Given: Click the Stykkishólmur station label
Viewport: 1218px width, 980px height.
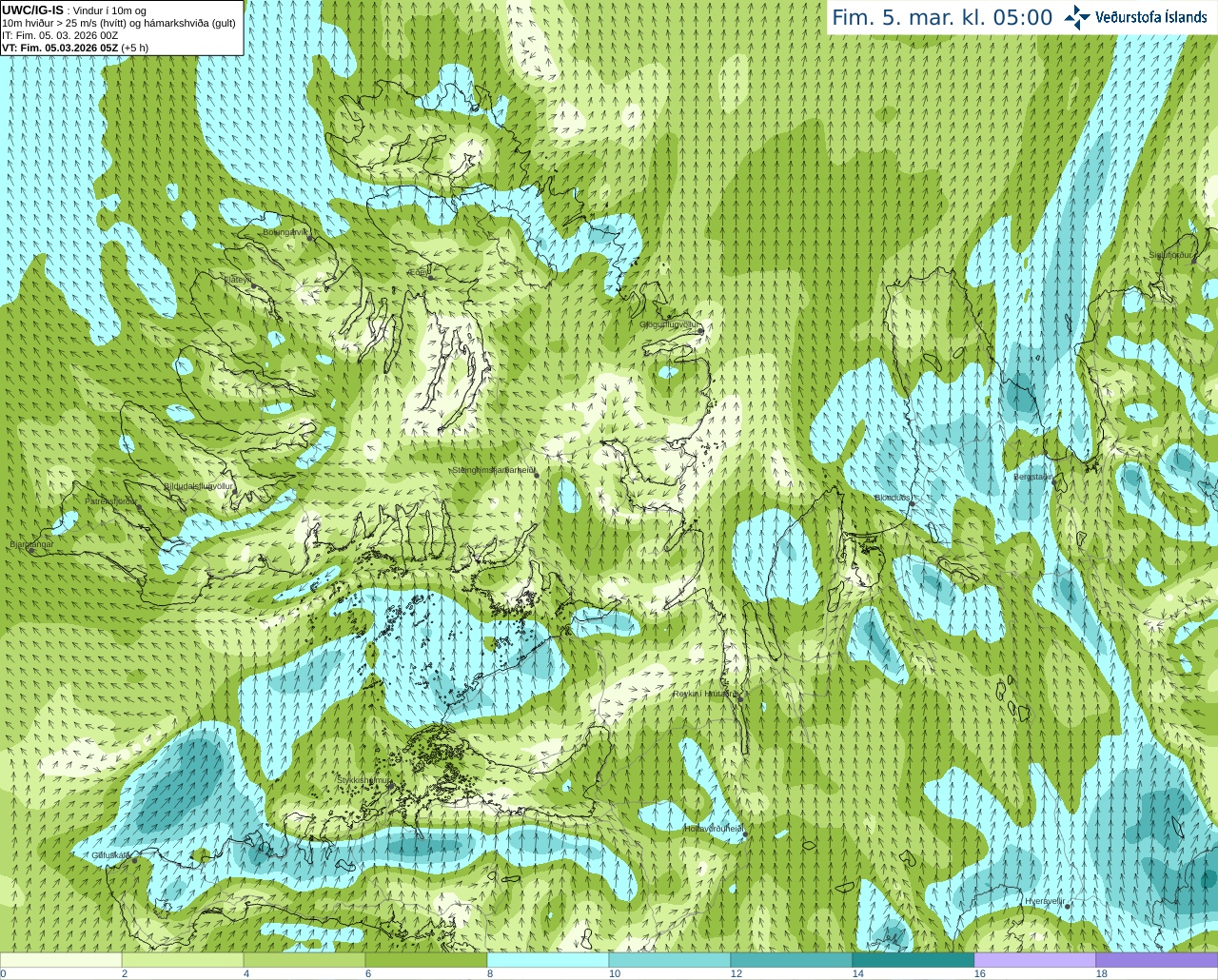Looking at the screenshot, I should pos(363,780).
